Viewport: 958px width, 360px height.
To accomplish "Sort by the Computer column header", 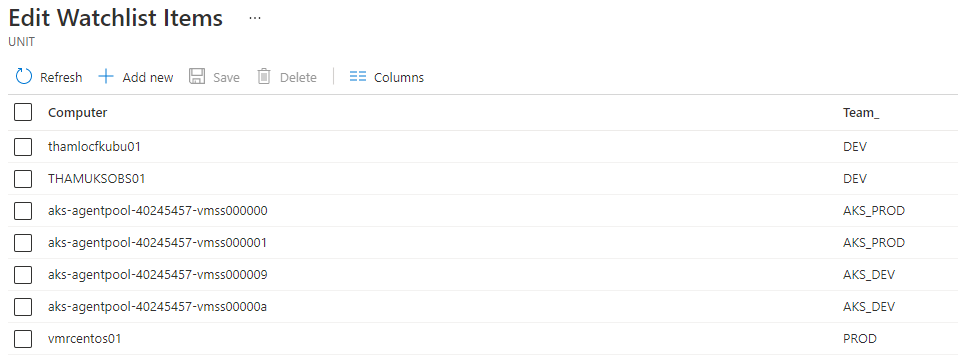I will click(x=78, y=112).
